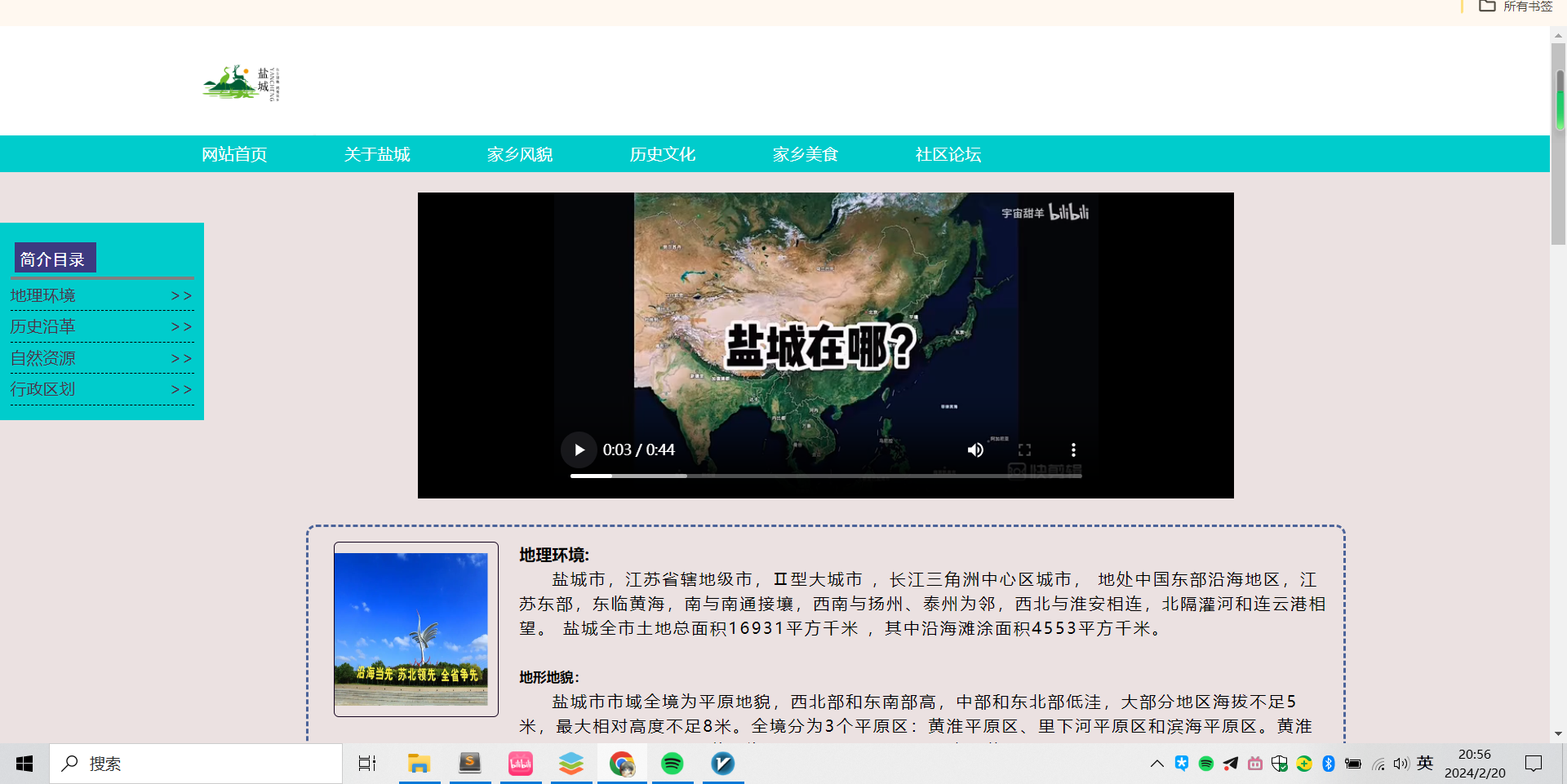Open video three-dot more options menu
Screen dimensions: 1567x784
[x=1073, y=450]
